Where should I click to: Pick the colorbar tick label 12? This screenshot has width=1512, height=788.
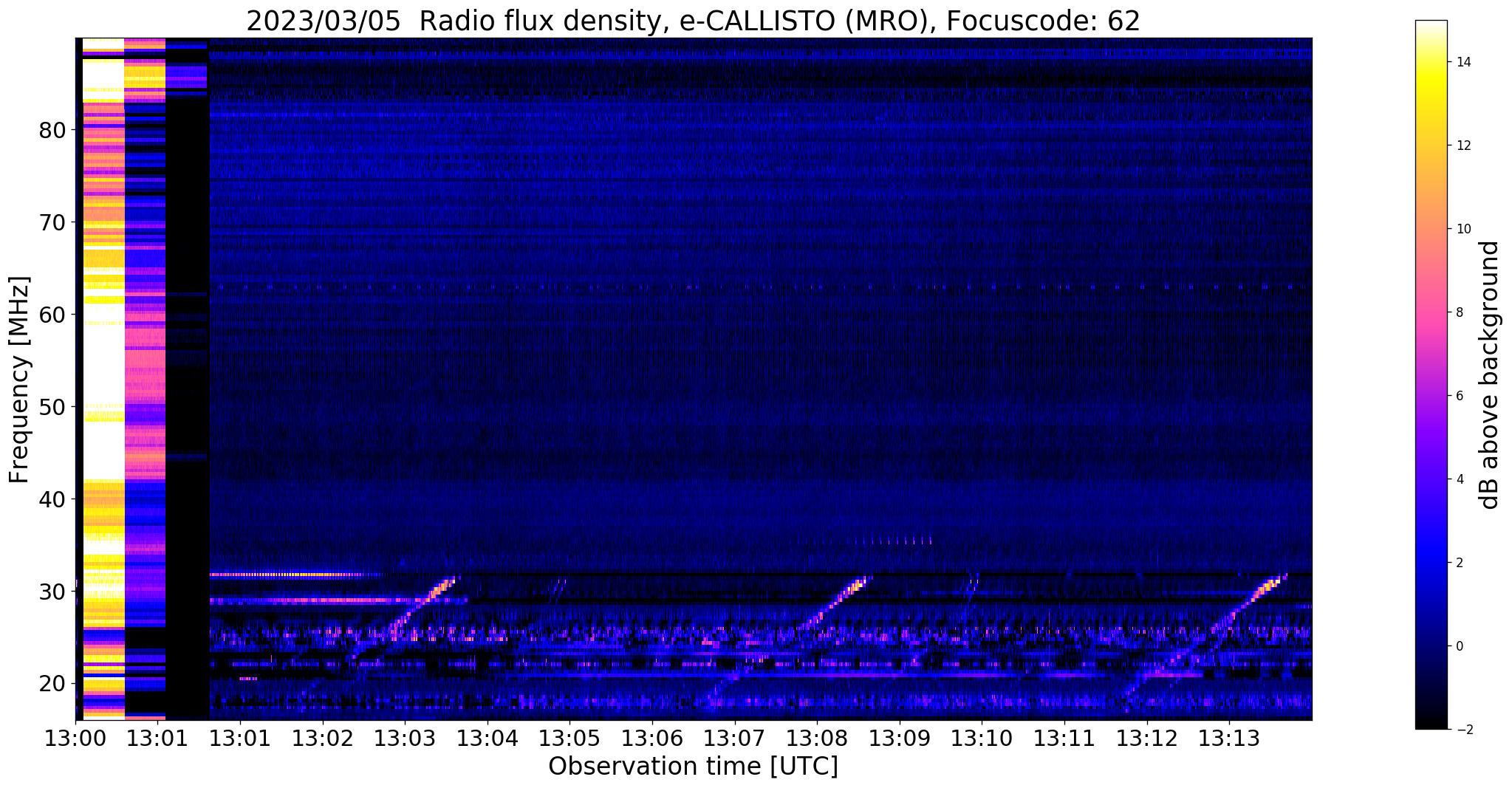[1463, 145]
